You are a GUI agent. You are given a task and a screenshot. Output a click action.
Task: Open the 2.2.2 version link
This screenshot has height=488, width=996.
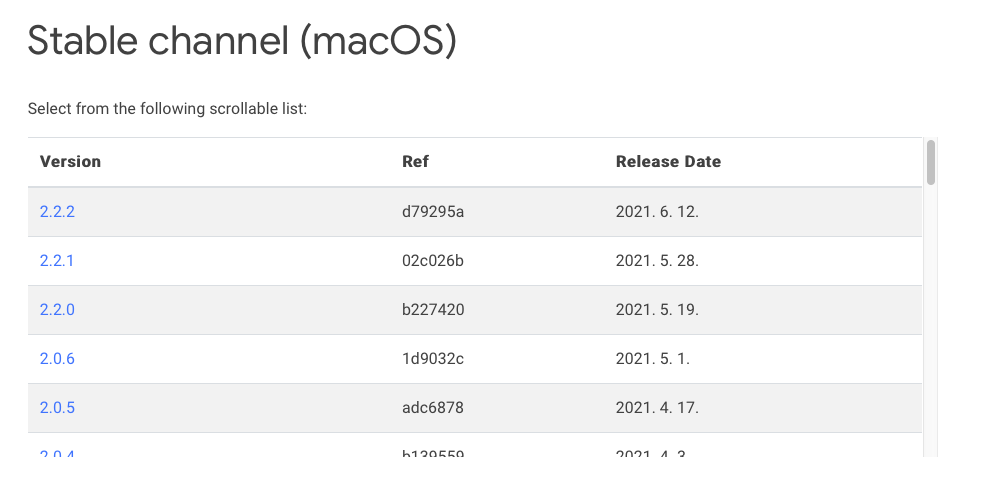click(x=57, y=212)
